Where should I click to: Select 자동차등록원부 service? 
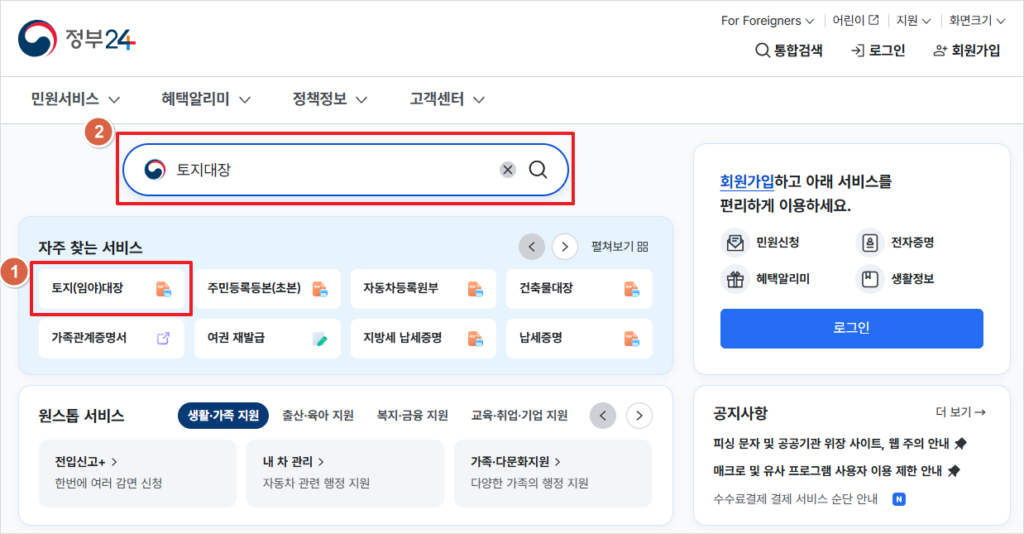(423, 289)
